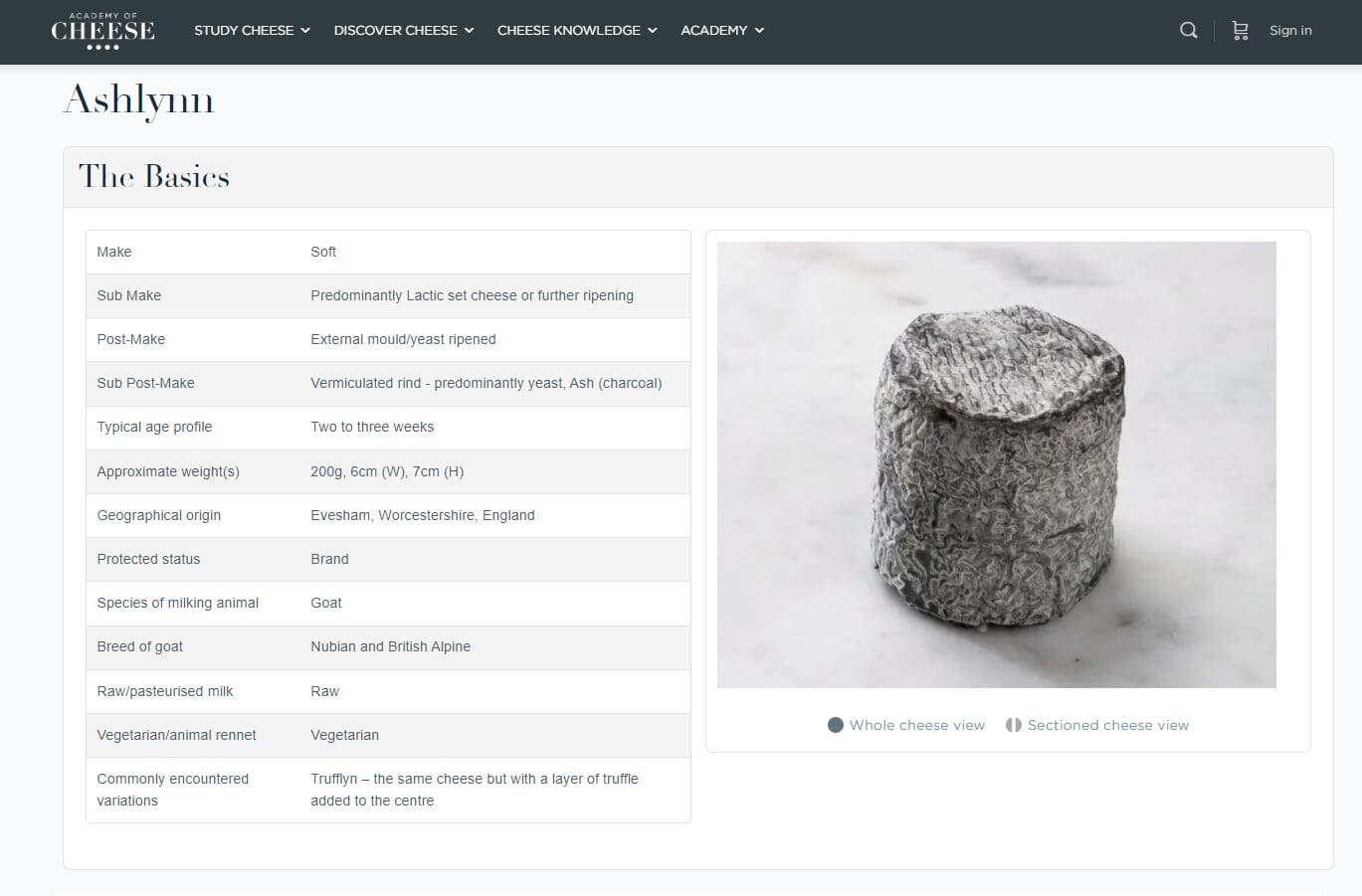Switch to Sectioned cheese view
1362x896 pixels.
(x=1107, y=725)
